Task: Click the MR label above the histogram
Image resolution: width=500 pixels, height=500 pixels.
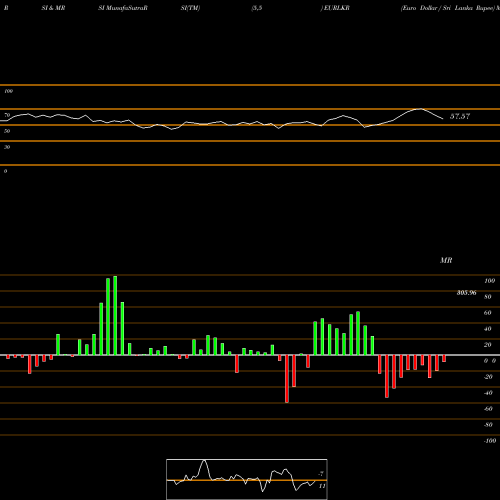Action: coord(446,260)
